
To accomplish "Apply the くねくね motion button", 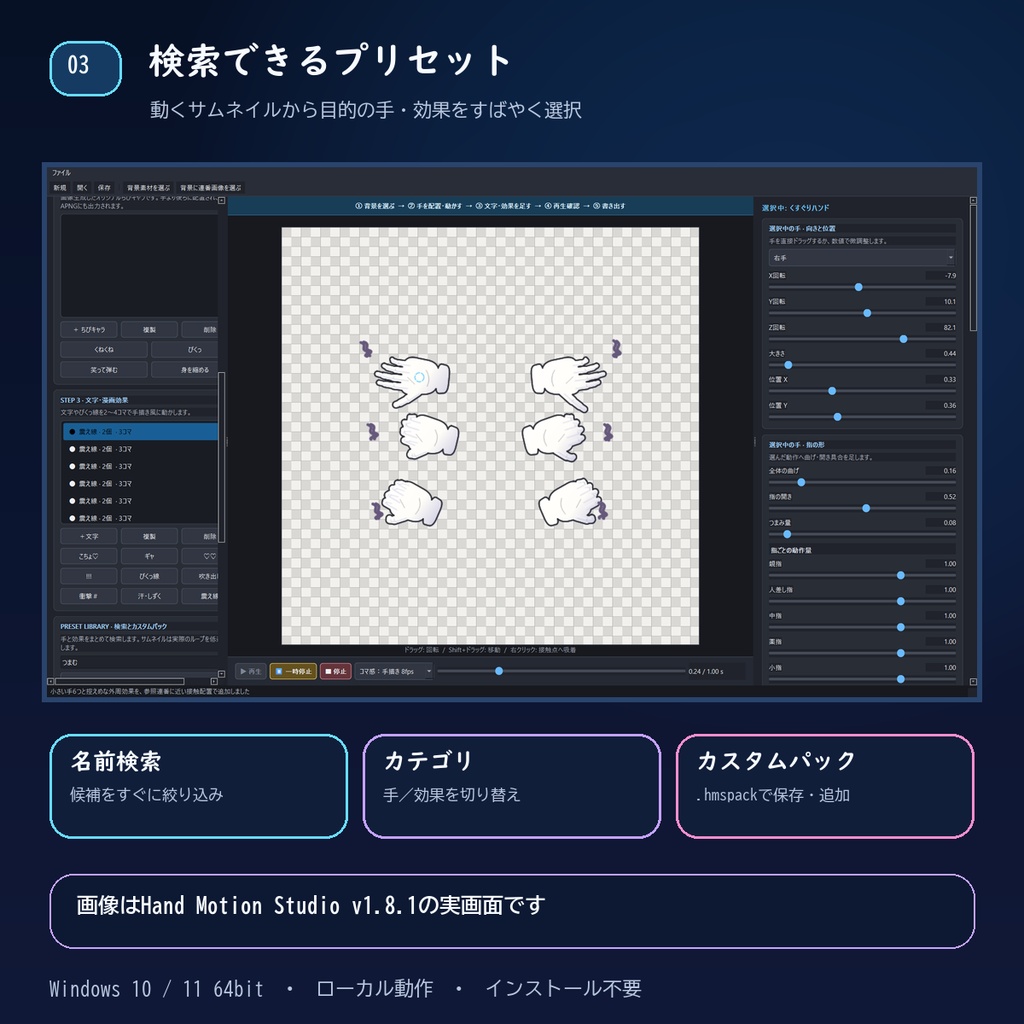I will 104,349.
